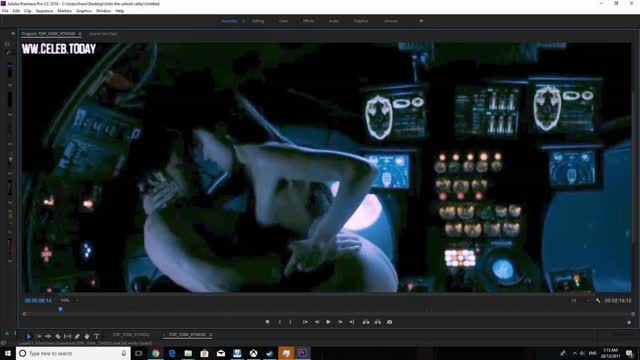This screenshot has width=640, height=360.
Task: Open the Graphics menu
Action: 84,11
